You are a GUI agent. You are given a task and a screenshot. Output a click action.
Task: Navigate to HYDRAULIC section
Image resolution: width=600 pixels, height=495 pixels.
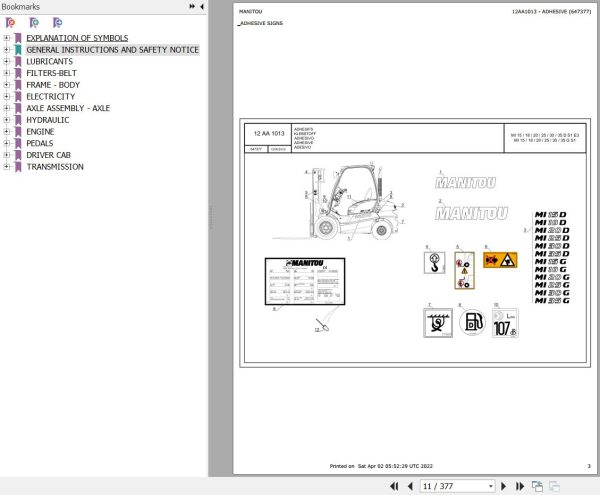tap(47, 120)
